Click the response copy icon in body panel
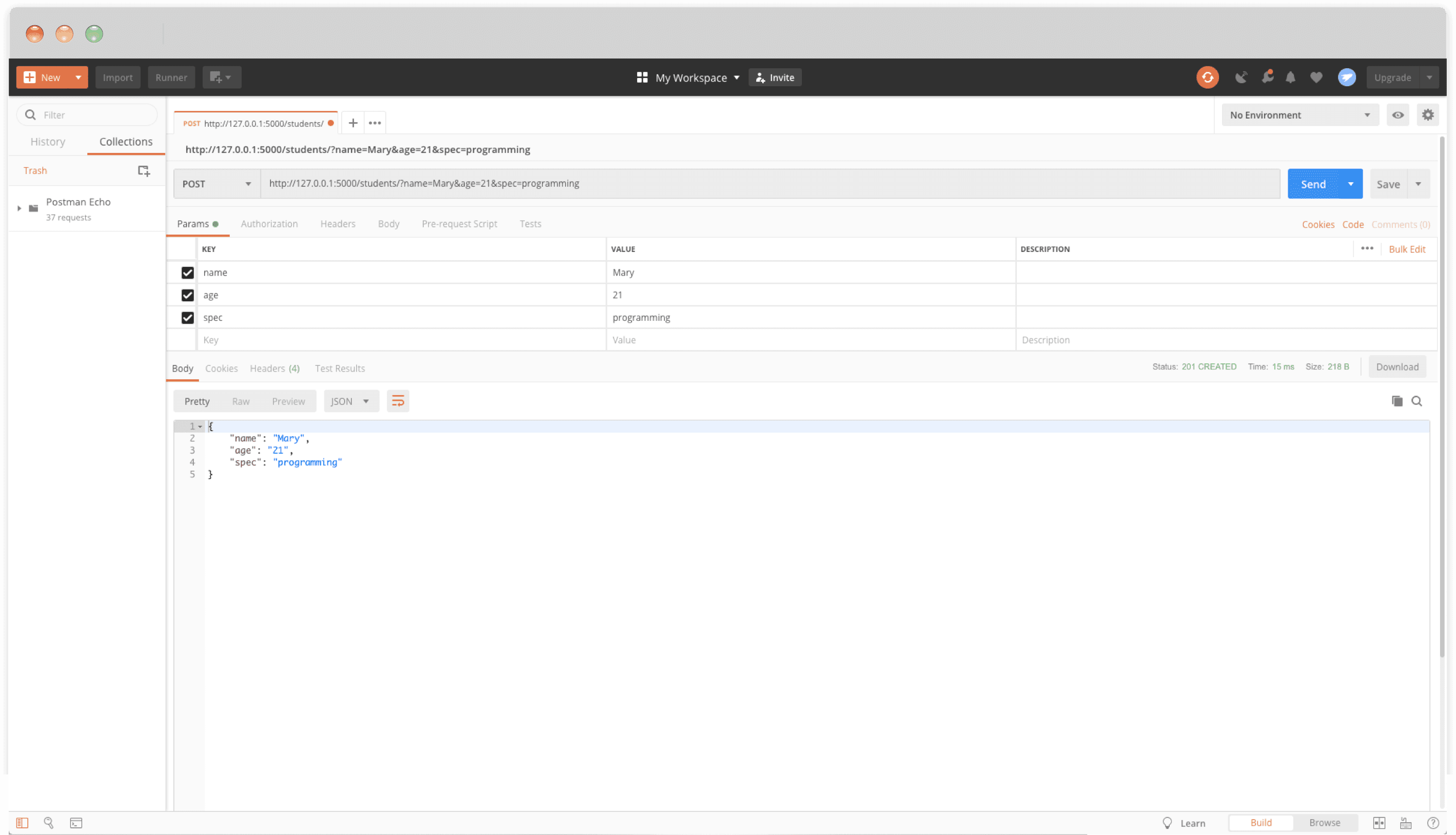1456x835 pixels. click(1397, 400)
